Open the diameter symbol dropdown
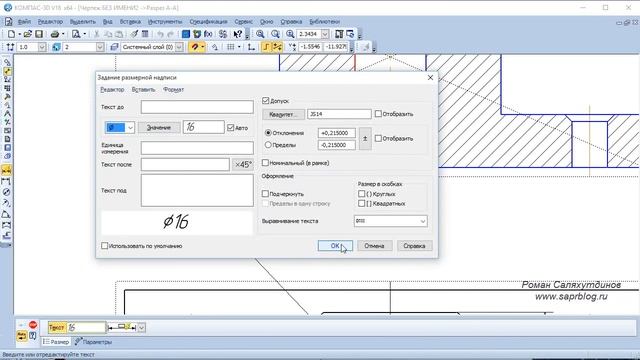The image size is (640, 360). (130, 128)
